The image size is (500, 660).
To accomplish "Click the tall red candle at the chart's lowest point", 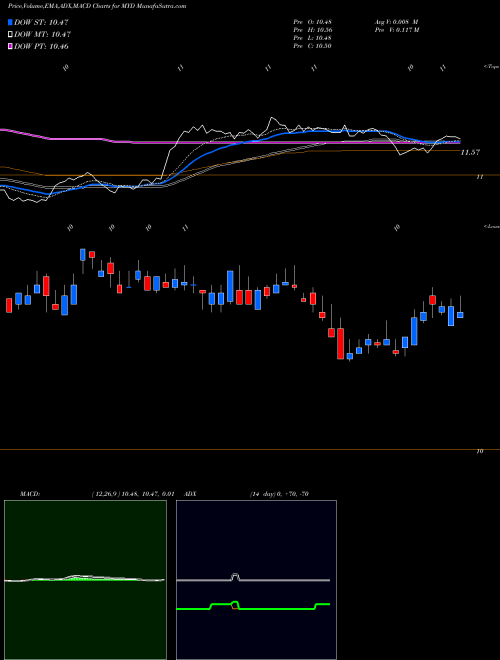I will (340, 343).
